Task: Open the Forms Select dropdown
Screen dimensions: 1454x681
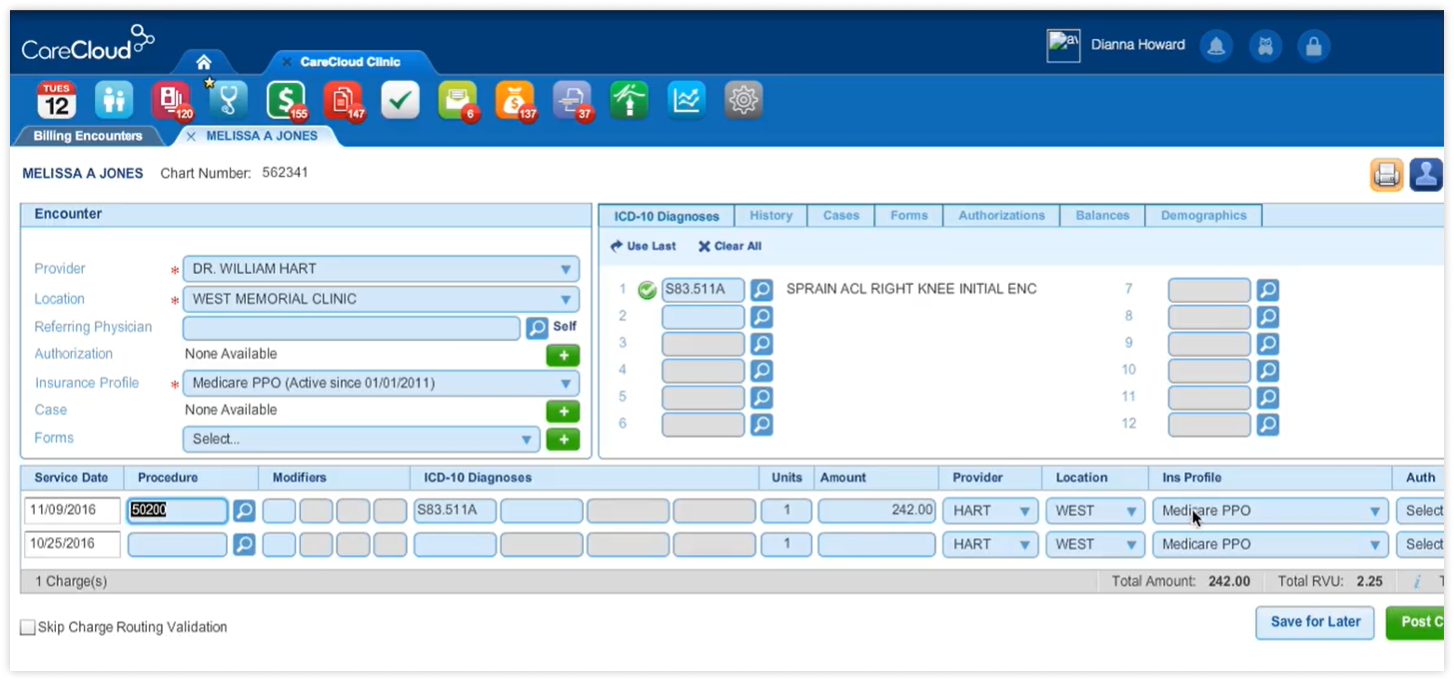Action: click(x=361, y=439)
